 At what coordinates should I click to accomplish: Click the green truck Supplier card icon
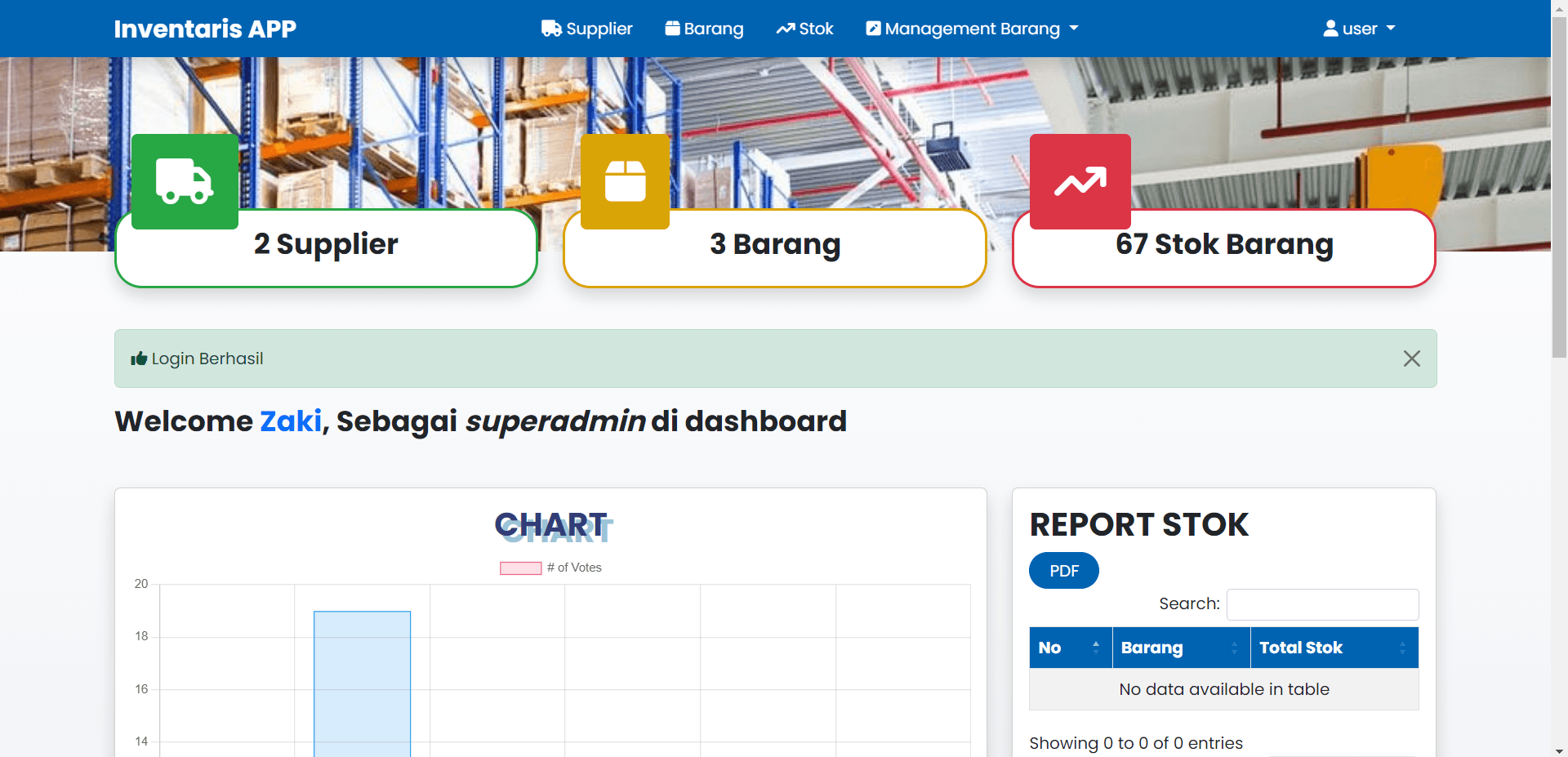[x=185, y=181]
